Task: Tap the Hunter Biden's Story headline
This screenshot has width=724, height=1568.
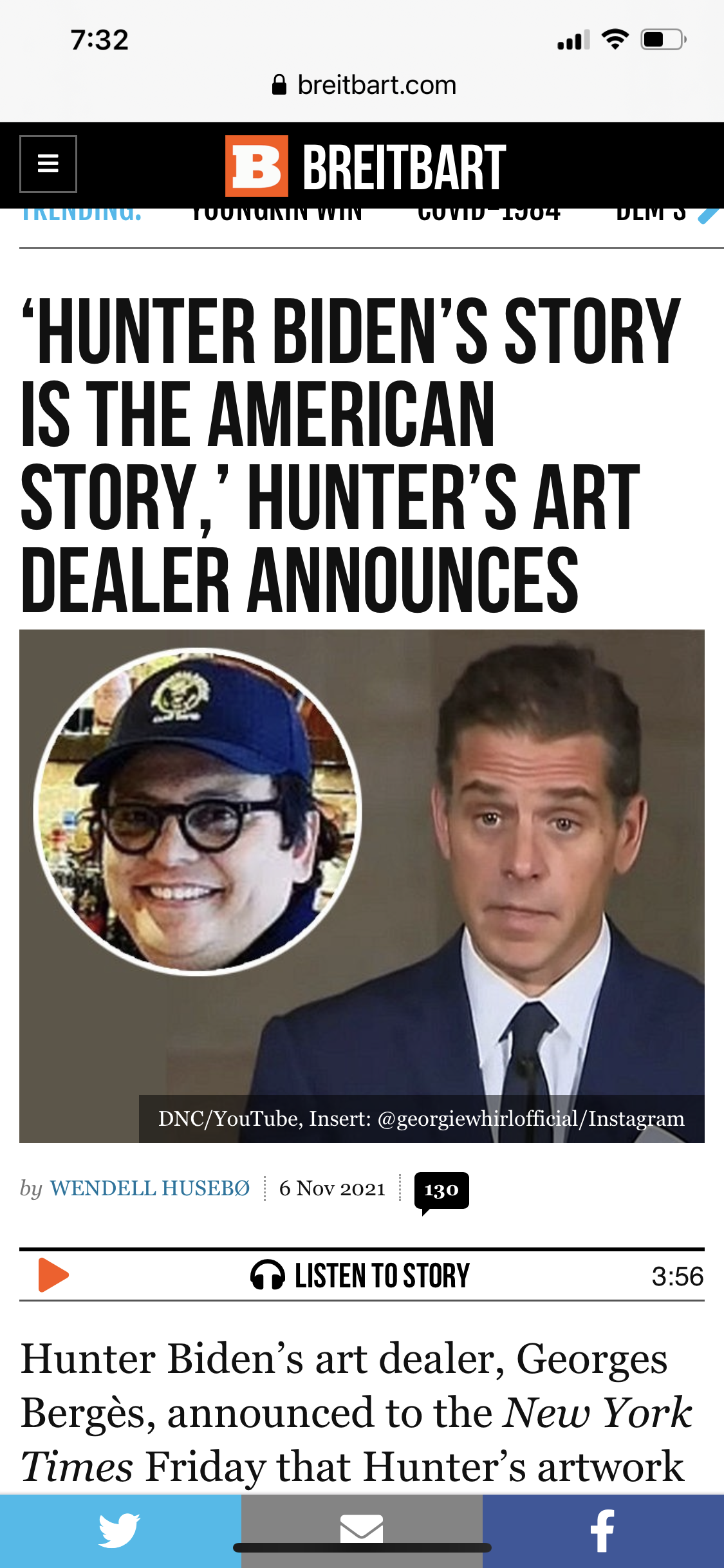Action: pos(351,454)
